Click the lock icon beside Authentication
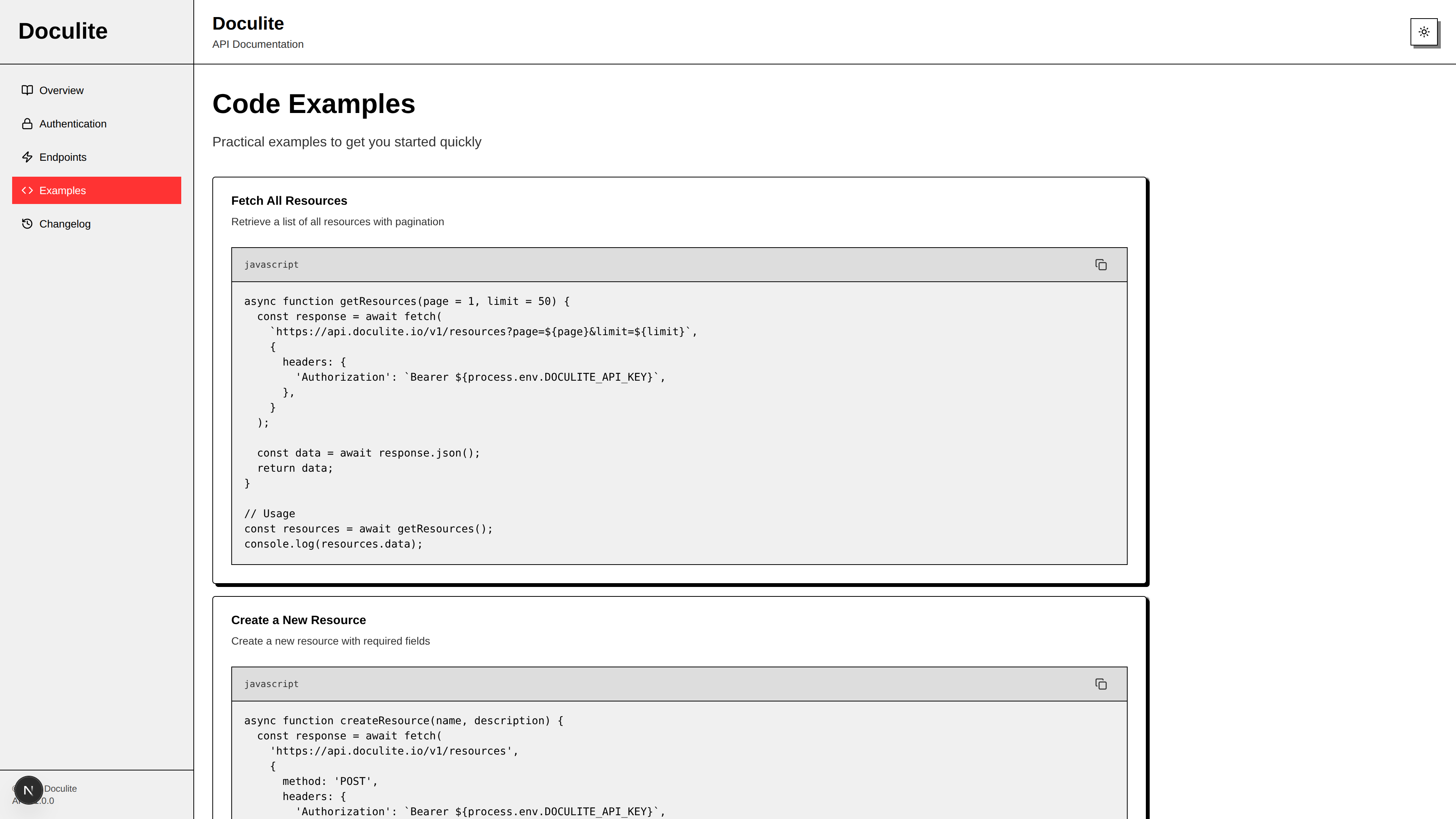This screenshot has height=819, width=1456. 27,124
